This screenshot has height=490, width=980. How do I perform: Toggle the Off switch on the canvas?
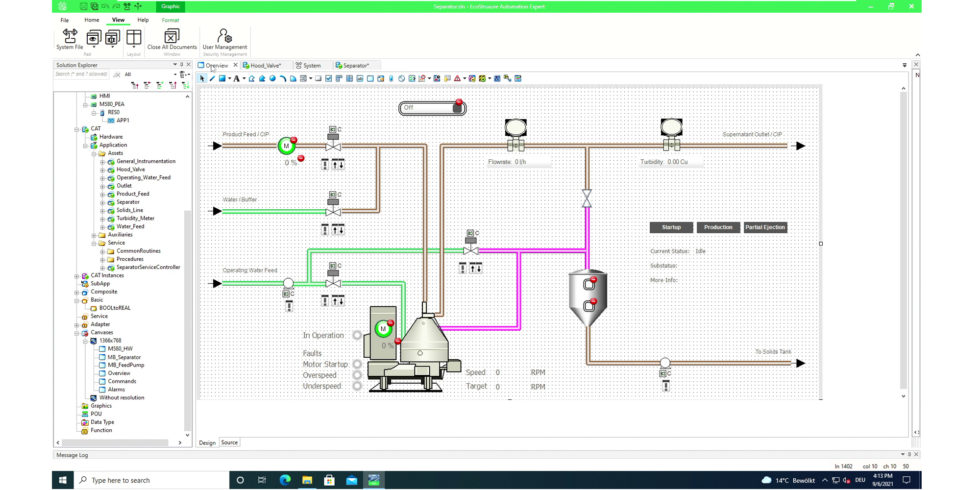[432, 107]
